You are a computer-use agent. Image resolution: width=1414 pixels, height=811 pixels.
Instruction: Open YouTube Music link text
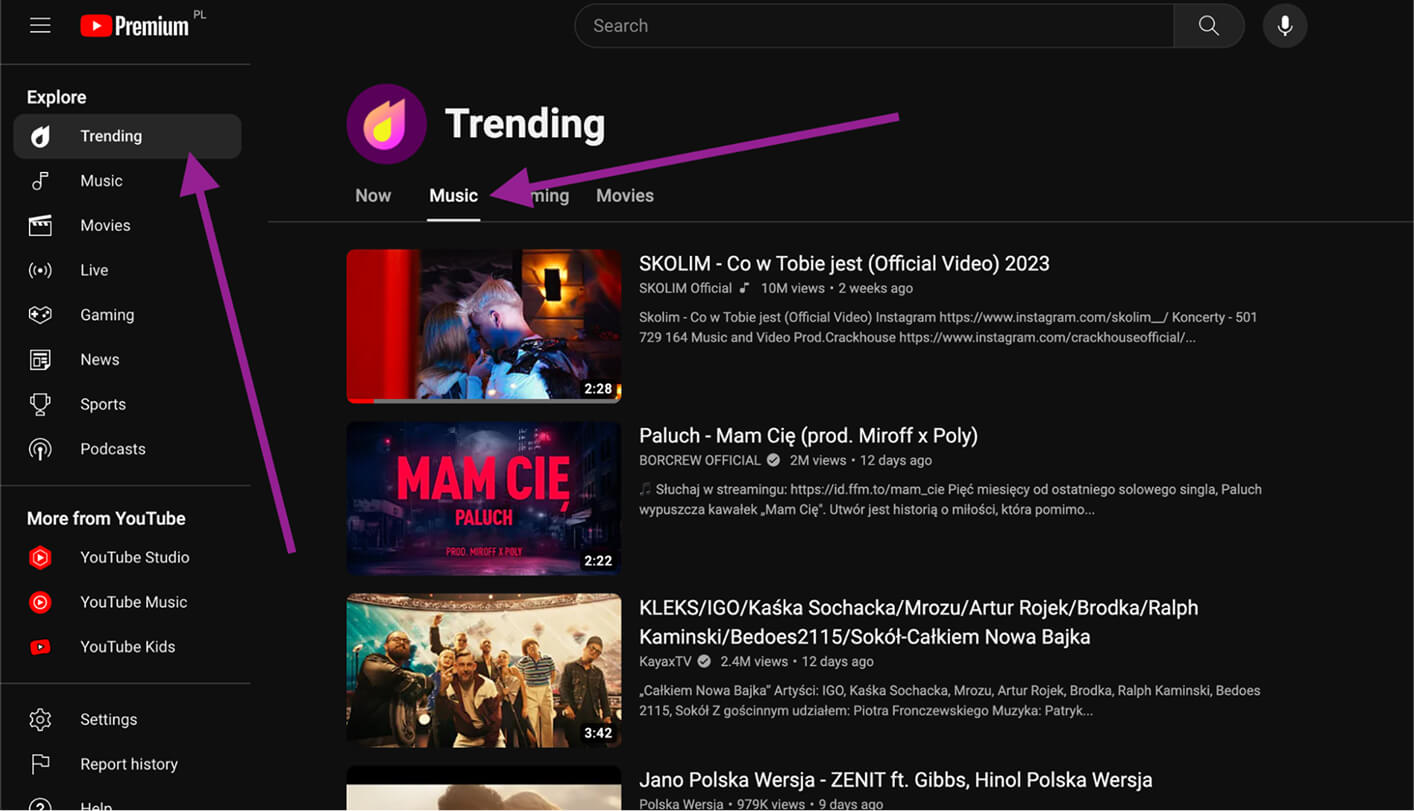[x=134, y=602]
